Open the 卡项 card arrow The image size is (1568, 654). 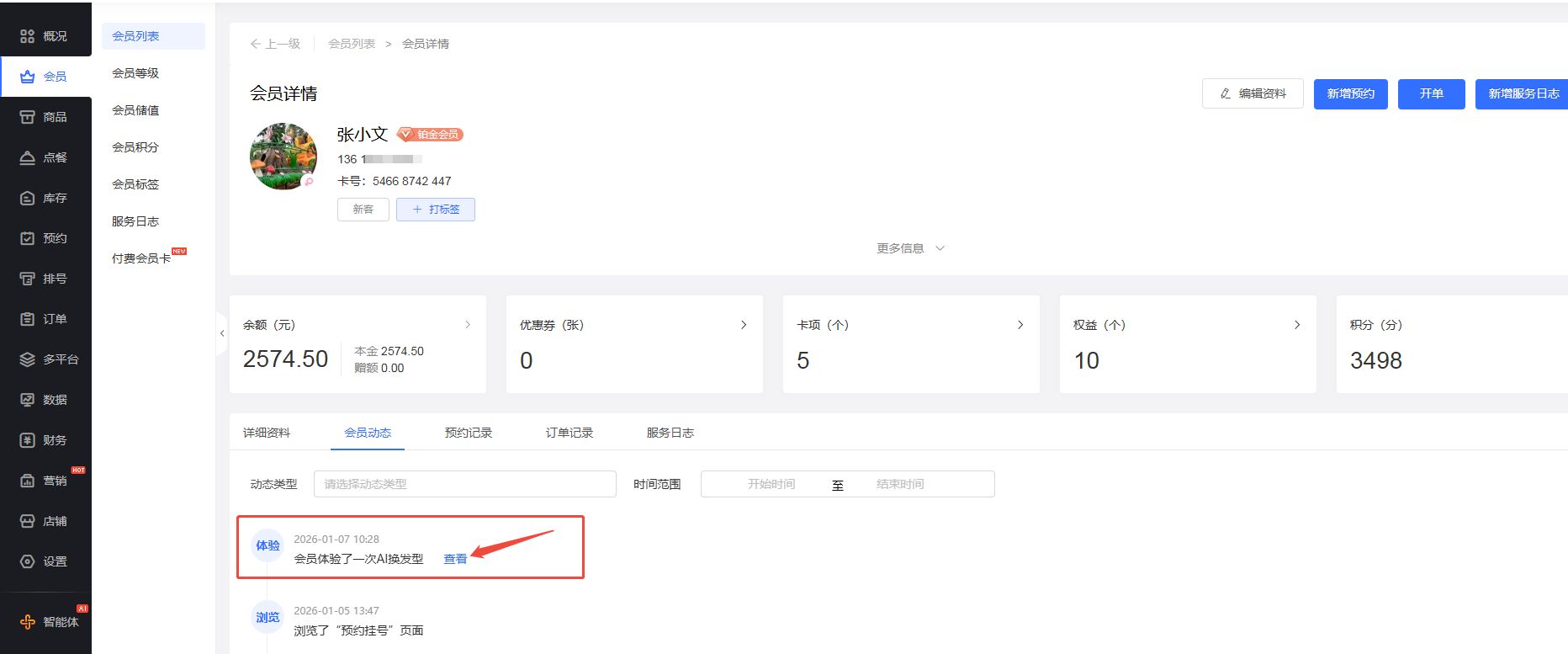pyautogui.click(x=1020, y=325)
